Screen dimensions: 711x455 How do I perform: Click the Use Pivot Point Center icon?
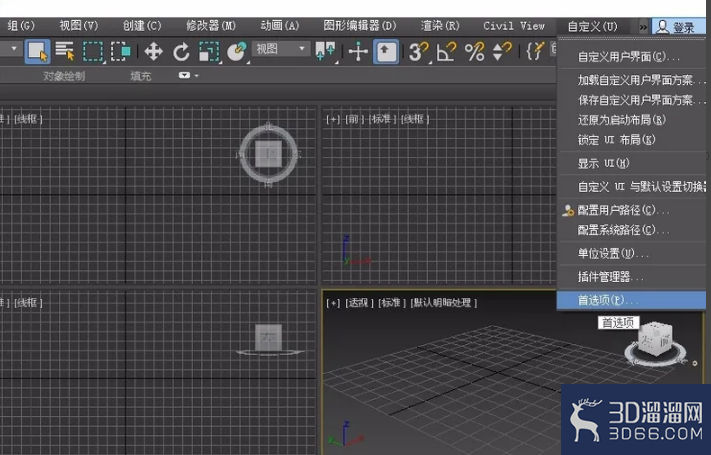(325, 51)
